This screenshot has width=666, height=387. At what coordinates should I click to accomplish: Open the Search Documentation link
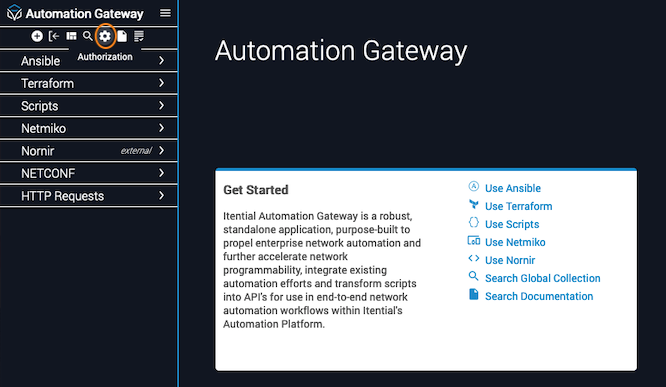pos(539,296)
